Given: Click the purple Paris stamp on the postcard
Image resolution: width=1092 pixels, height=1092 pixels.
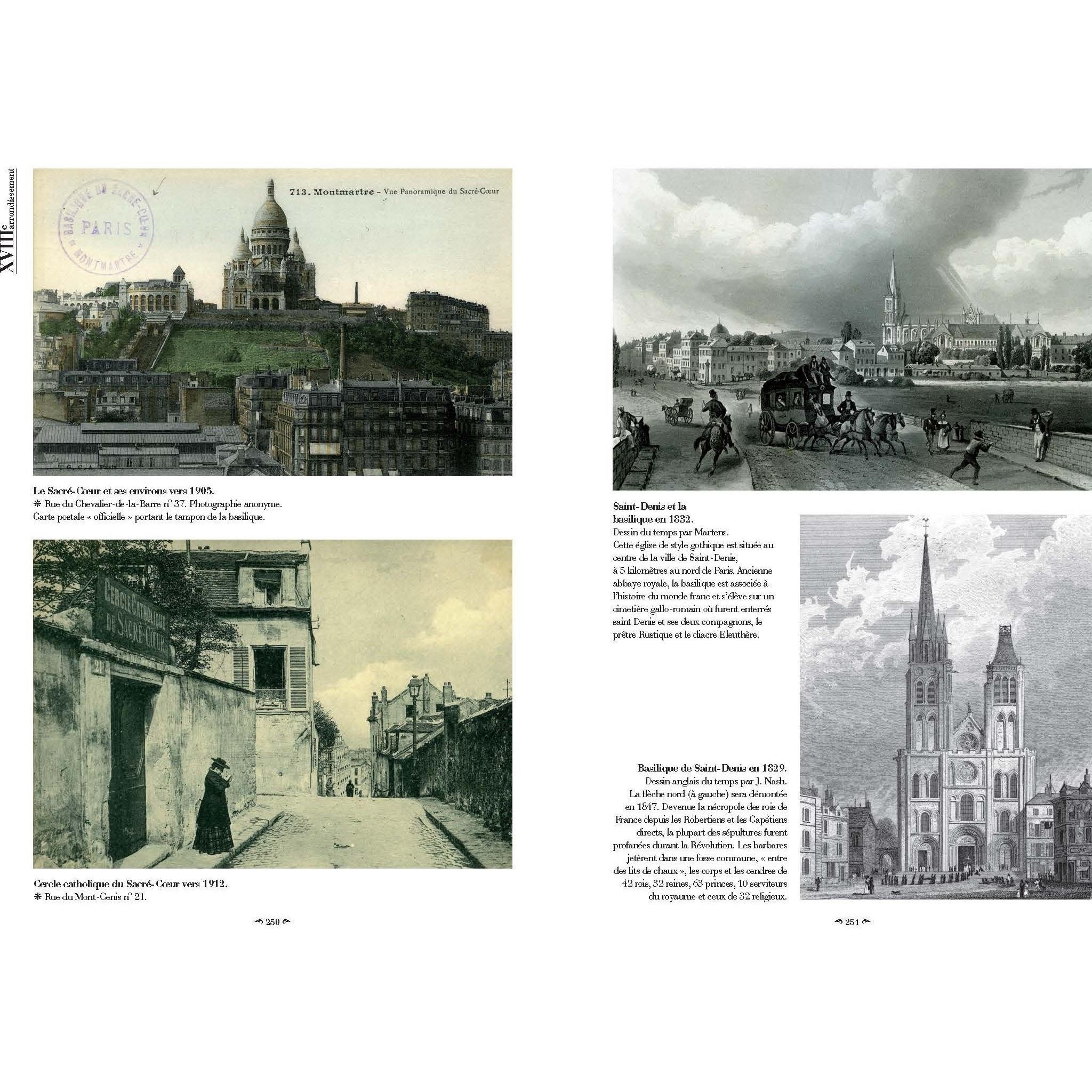Looking at the screenshot, I should [107, 227].
